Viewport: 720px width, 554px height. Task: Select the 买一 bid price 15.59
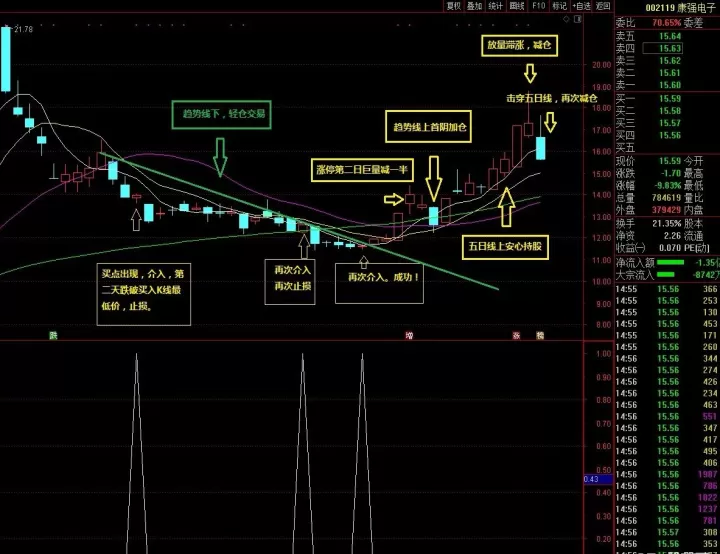click(670, 99)
